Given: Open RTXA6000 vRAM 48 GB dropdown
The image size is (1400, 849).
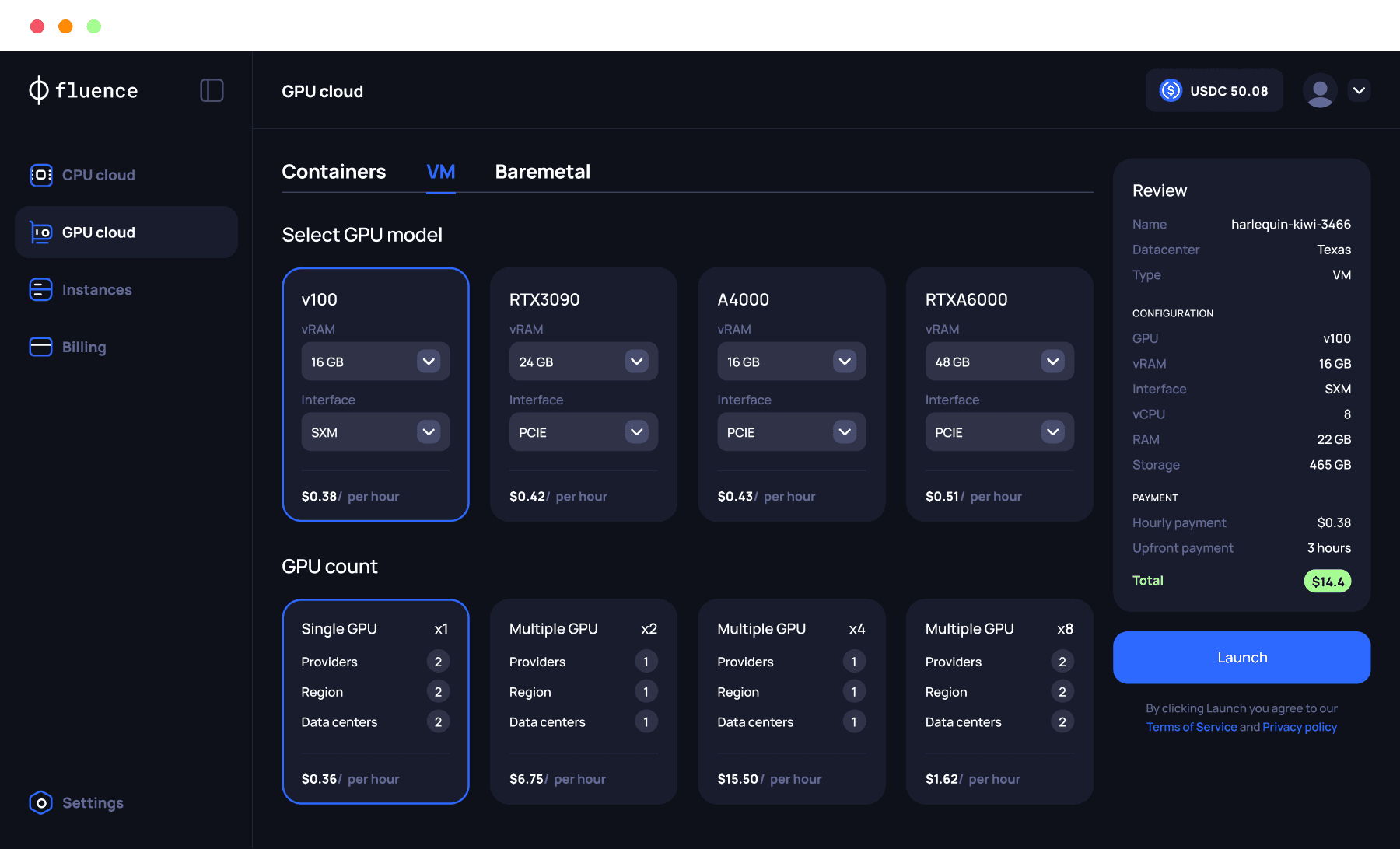Looking at the screenshot, I should coord(999,362).
